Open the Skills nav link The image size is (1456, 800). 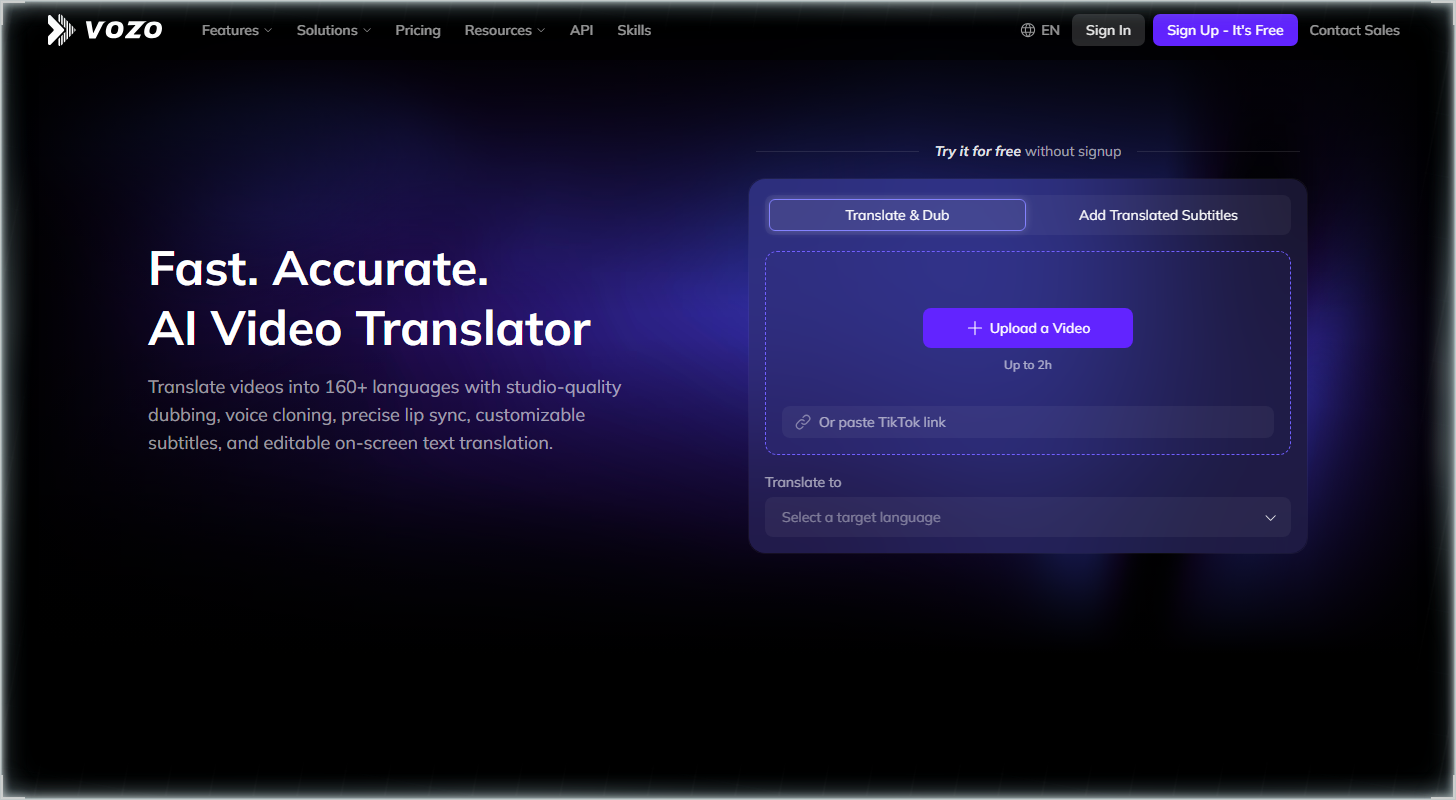click(x=634, y=30)
